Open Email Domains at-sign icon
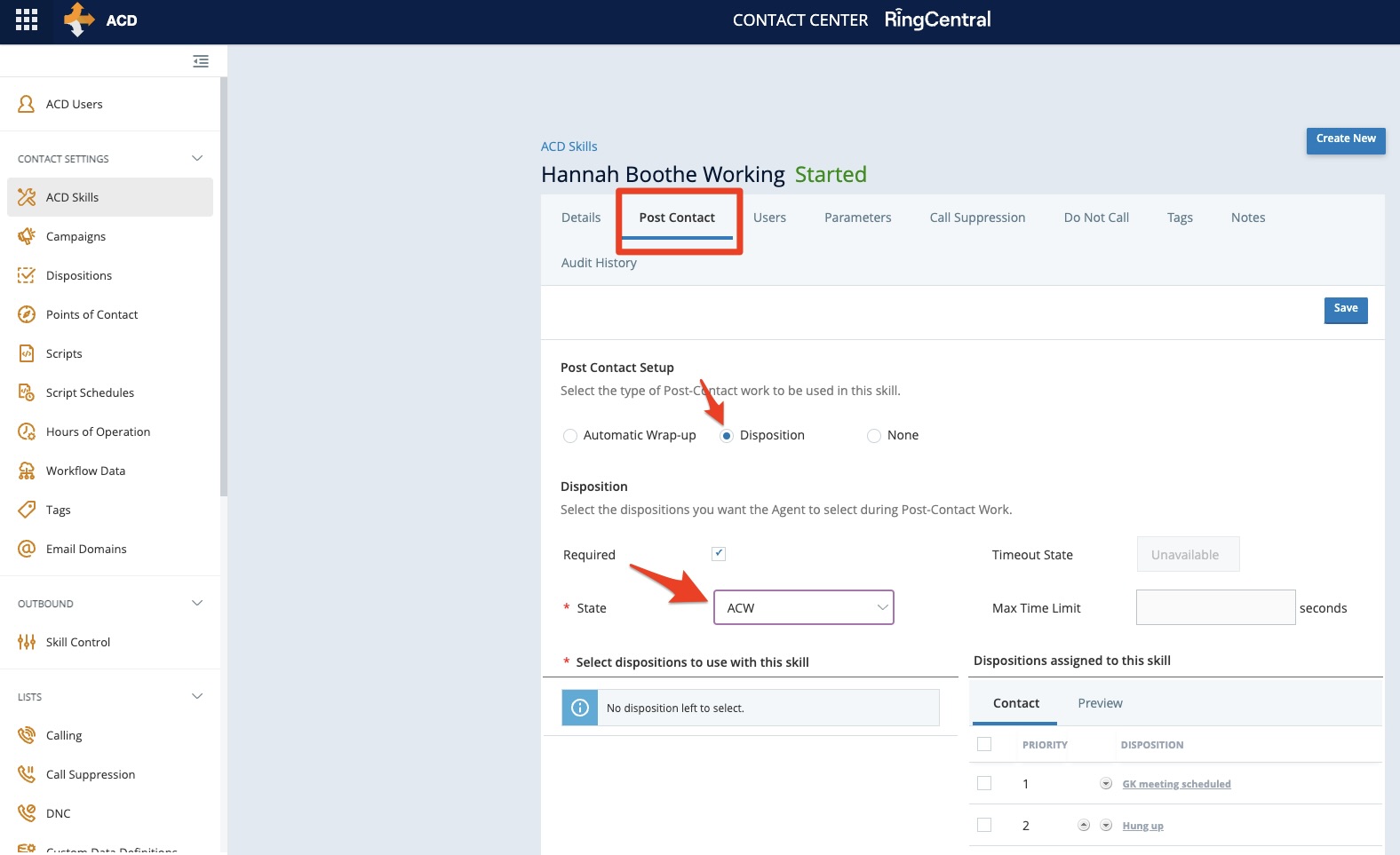This screenshot has width=1400, height=855. point(27,549)
